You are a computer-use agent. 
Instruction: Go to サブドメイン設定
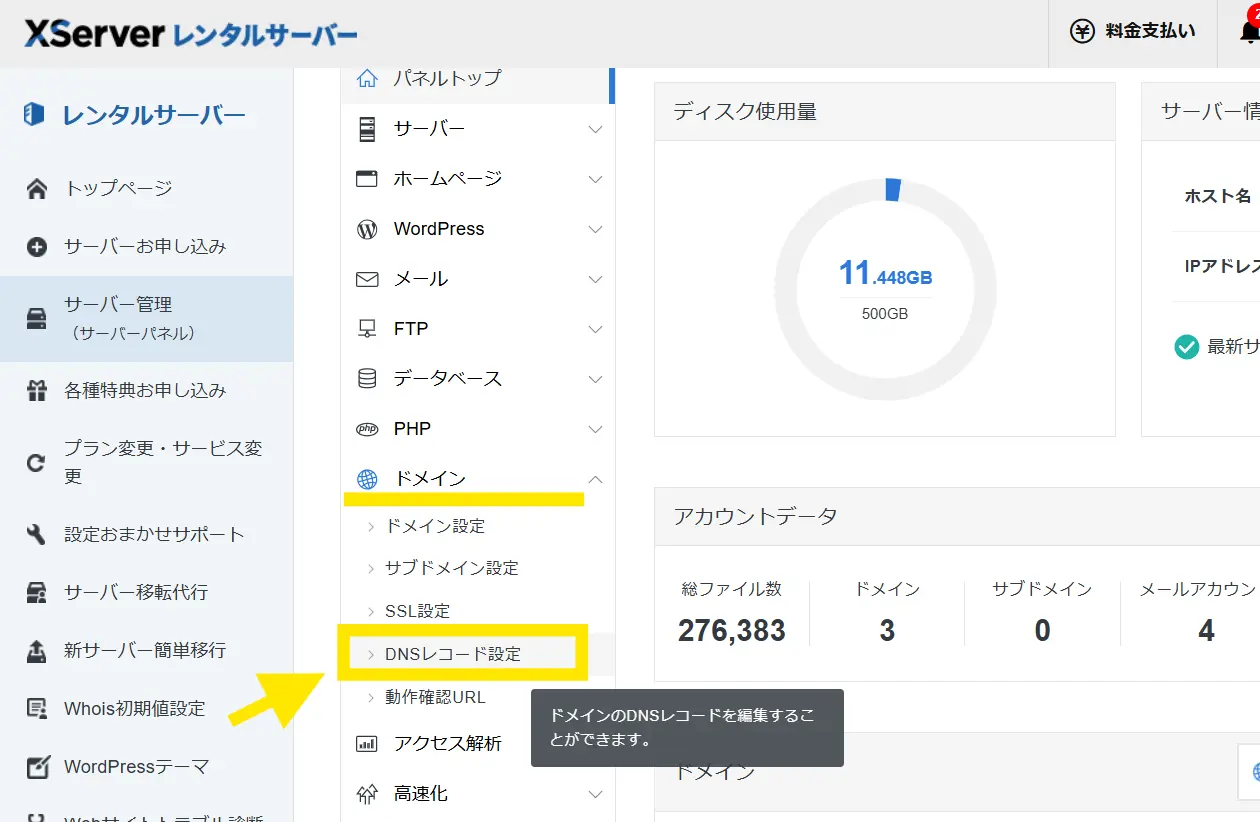[x=451, y=568]
